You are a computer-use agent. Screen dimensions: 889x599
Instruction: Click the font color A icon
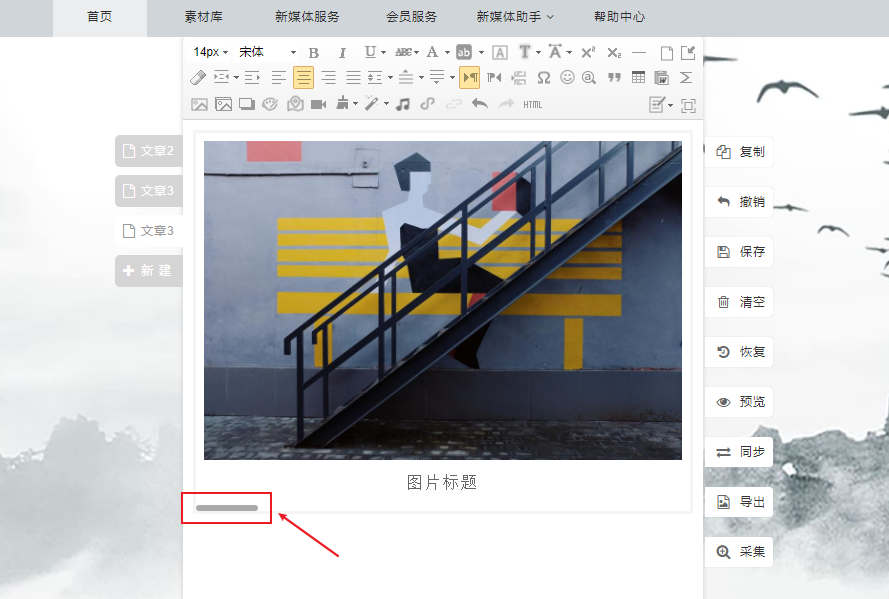[432, 52]
